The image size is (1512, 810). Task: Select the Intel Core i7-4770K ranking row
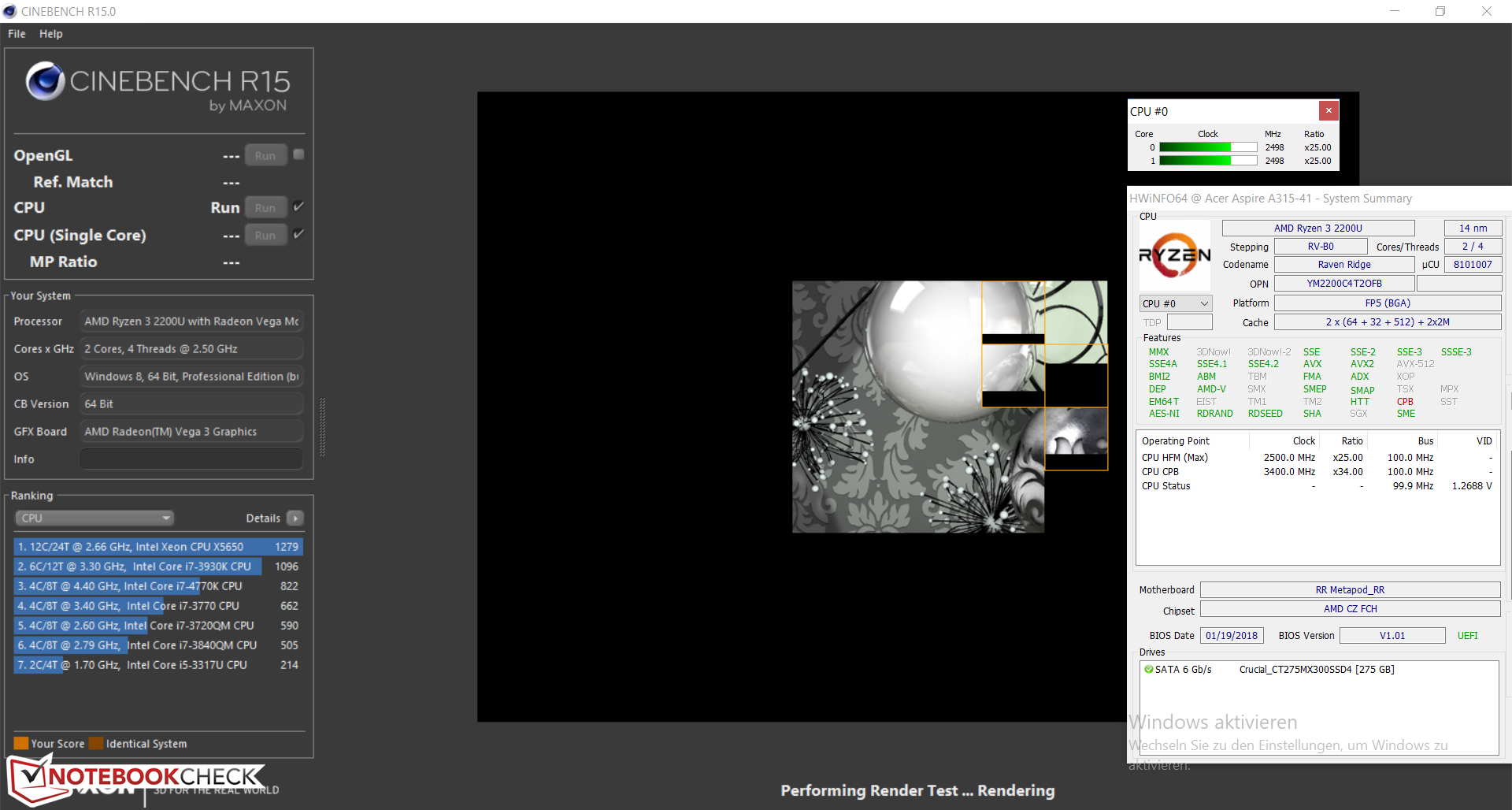(x=158, y=585)
